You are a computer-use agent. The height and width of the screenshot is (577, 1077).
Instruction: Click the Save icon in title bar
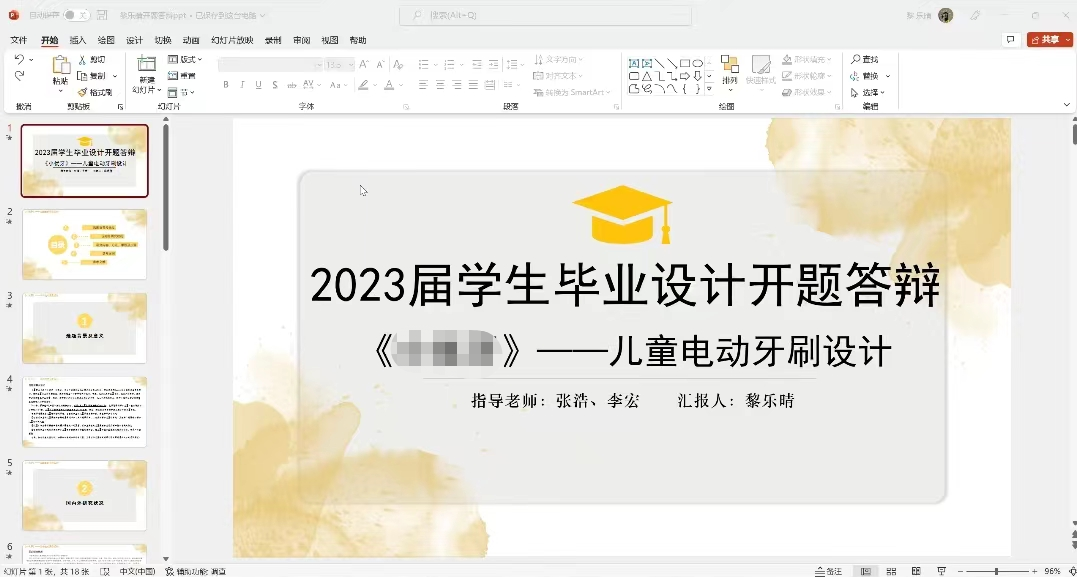point(103,15)
